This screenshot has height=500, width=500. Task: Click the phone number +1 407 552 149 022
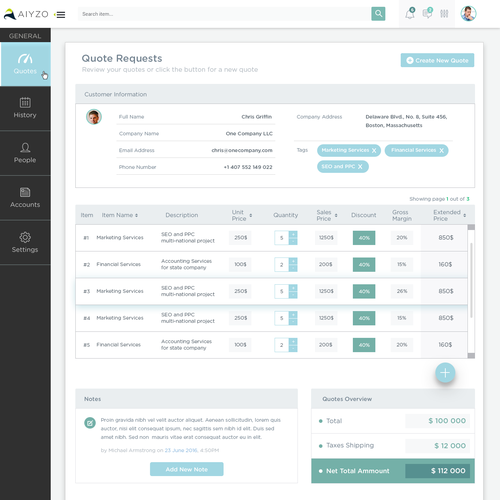pyautogui.click(x=248, y=167)
